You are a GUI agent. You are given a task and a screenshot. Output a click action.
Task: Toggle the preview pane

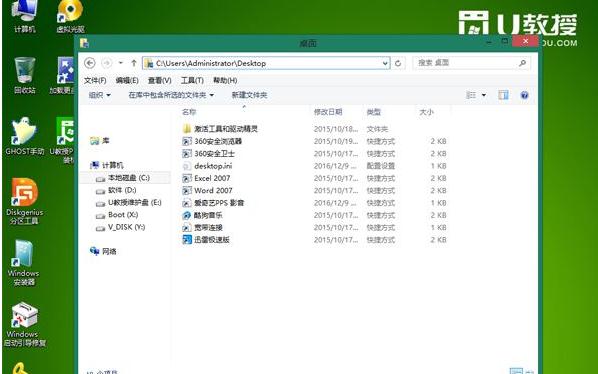503,95
